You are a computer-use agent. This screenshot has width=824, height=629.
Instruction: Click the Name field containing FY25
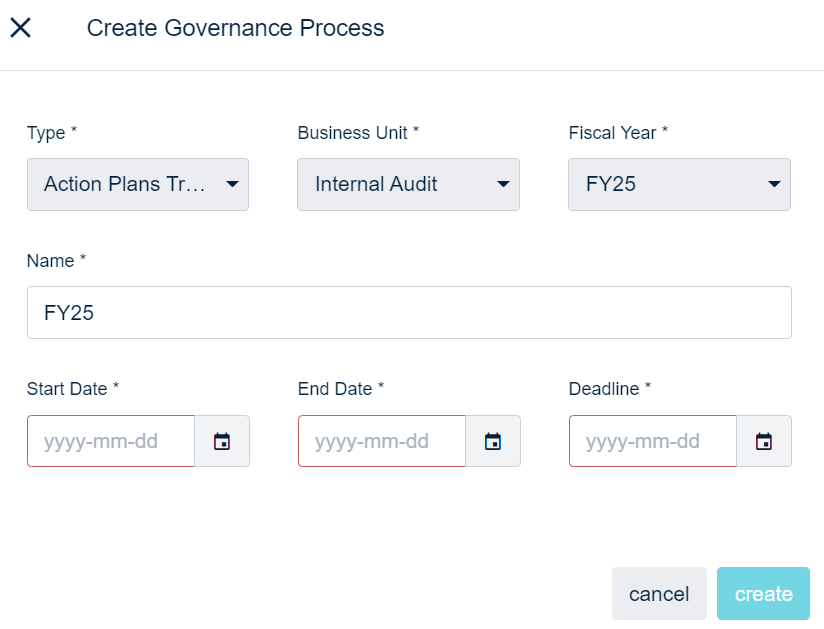tap(409, 313)
